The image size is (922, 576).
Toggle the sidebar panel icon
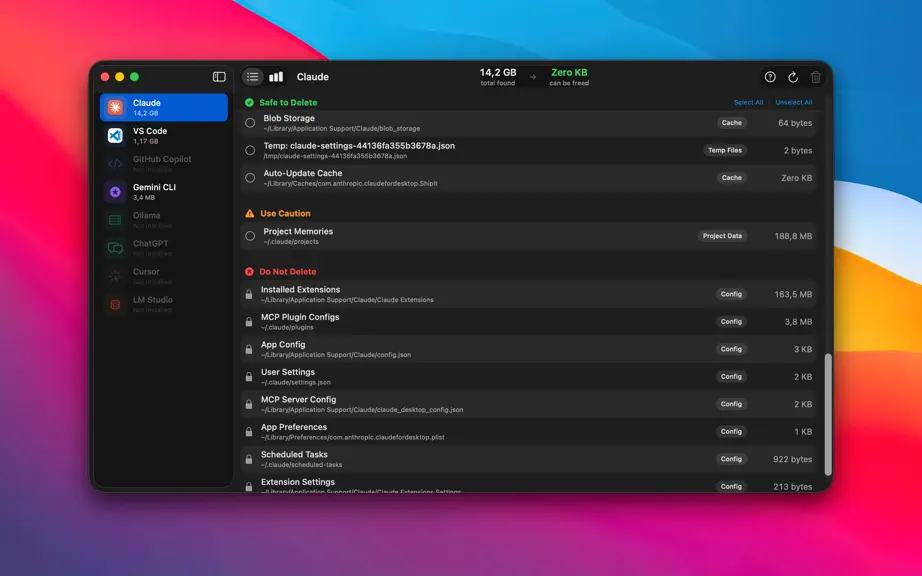(219, 76)
